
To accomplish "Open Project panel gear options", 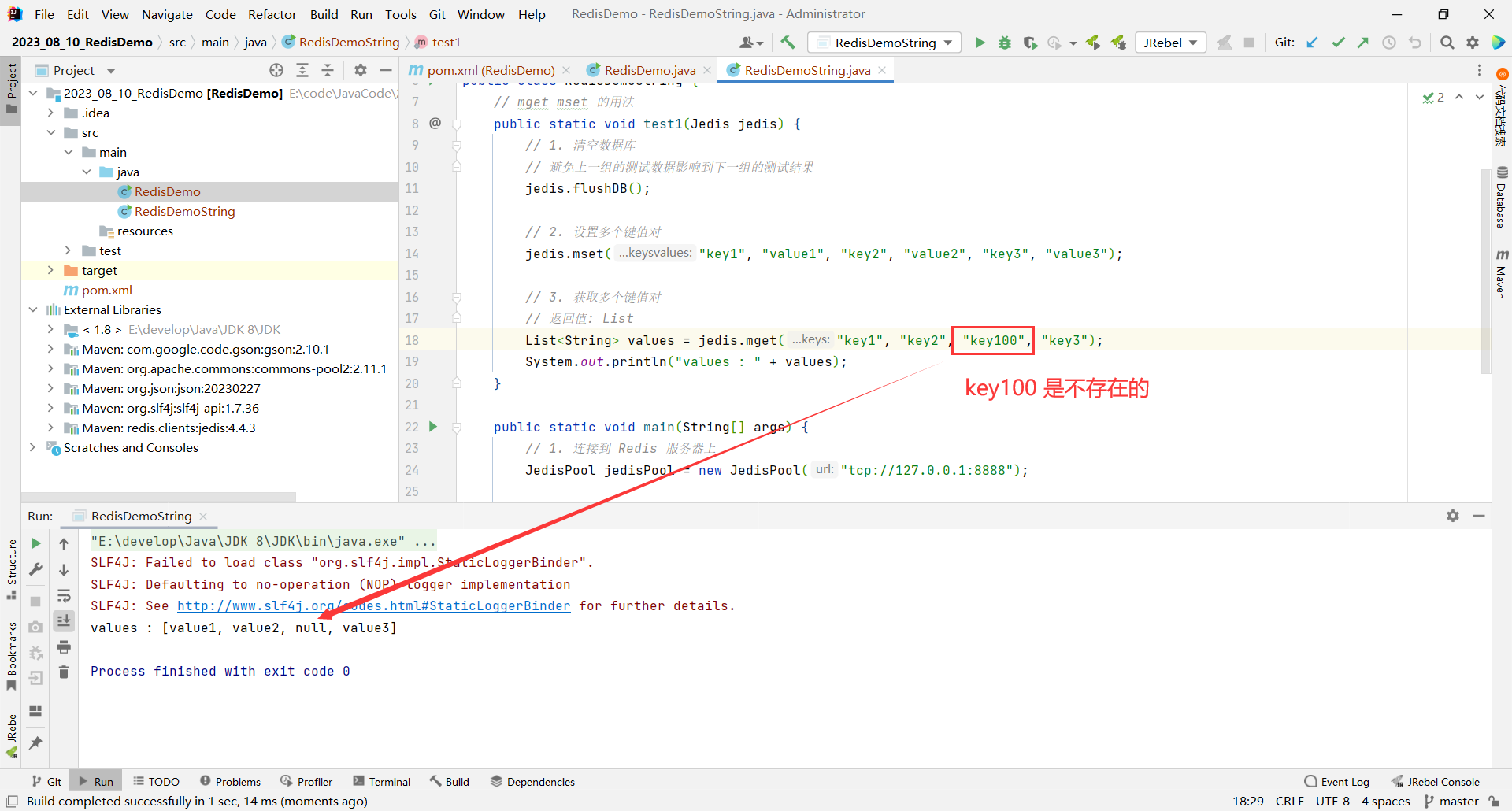I will (x=361, y=70).
